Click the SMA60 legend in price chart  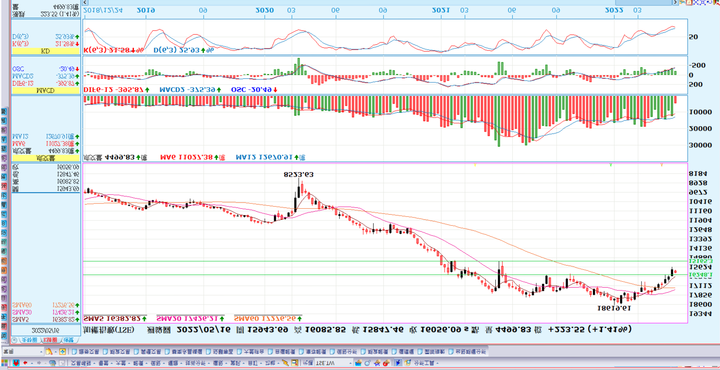[268, 318]
